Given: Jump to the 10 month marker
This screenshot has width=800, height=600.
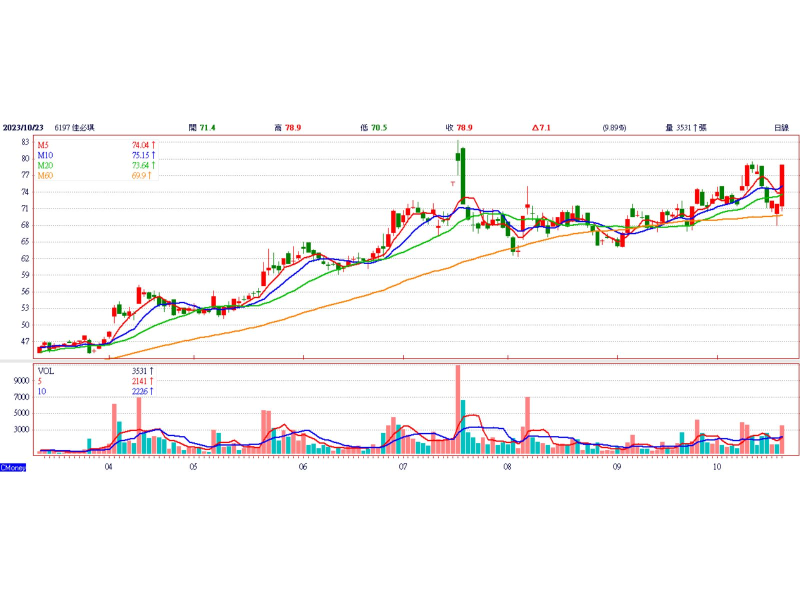Looking at the screenshot, I should [717, 467].
